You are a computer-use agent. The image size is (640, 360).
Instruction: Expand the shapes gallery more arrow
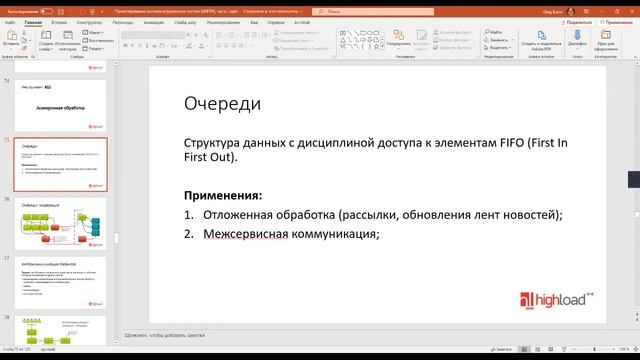click(382, 47)
